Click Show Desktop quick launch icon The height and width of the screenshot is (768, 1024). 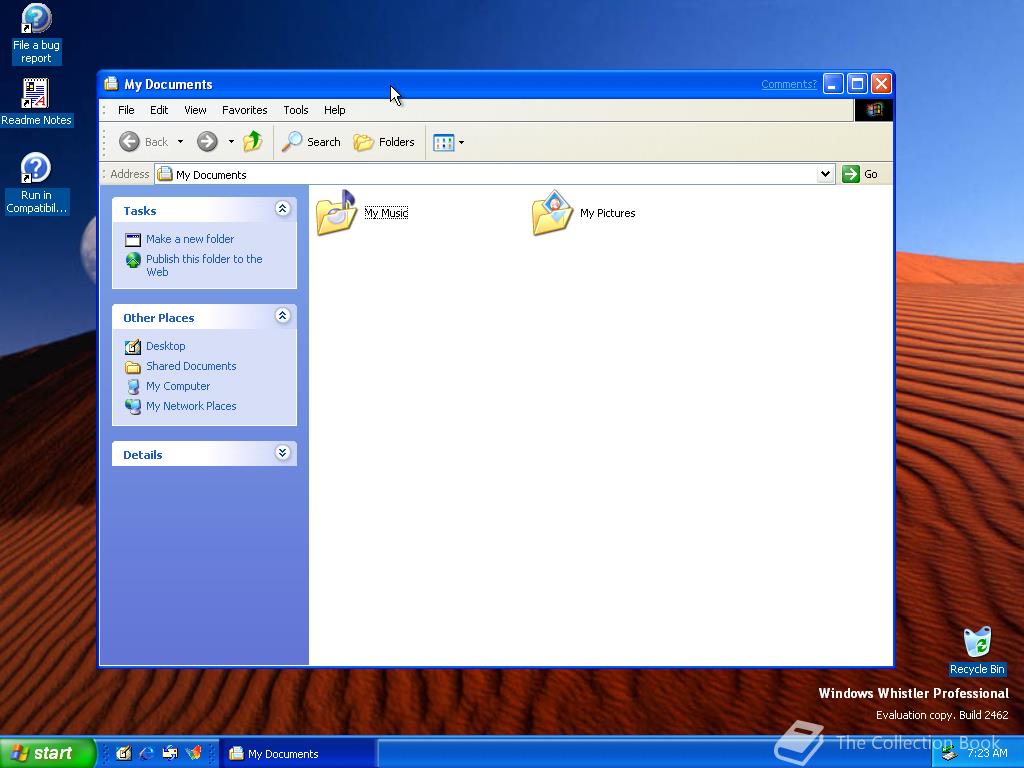click(x=123, y=753)
